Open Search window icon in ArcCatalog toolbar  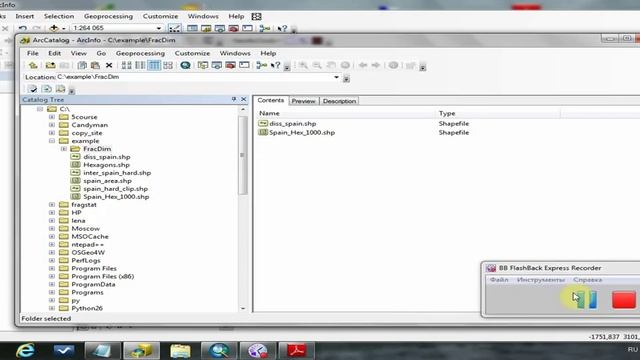(x=217, y=65)
